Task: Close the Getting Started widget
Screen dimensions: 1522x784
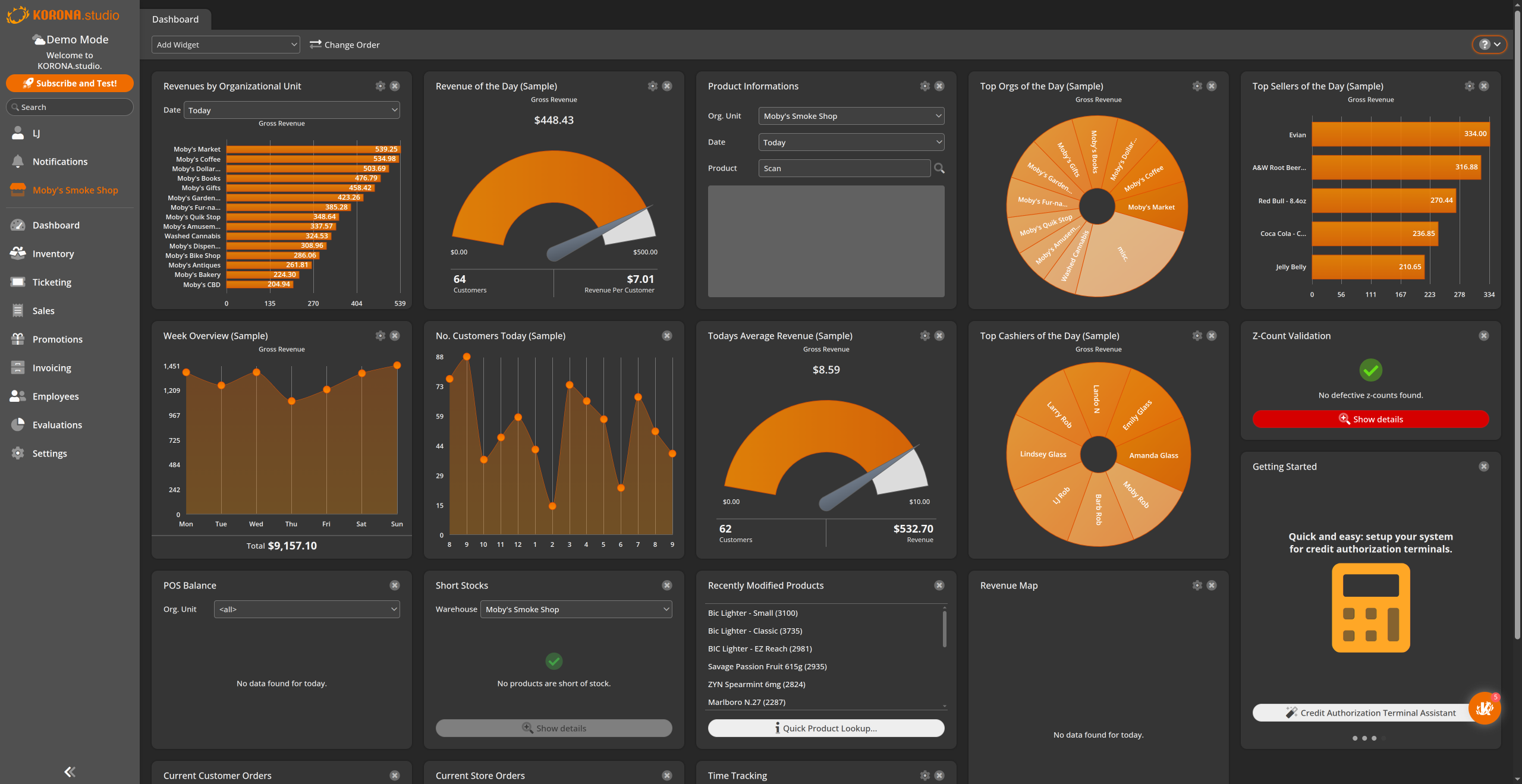Action: tap(1484, 467)
